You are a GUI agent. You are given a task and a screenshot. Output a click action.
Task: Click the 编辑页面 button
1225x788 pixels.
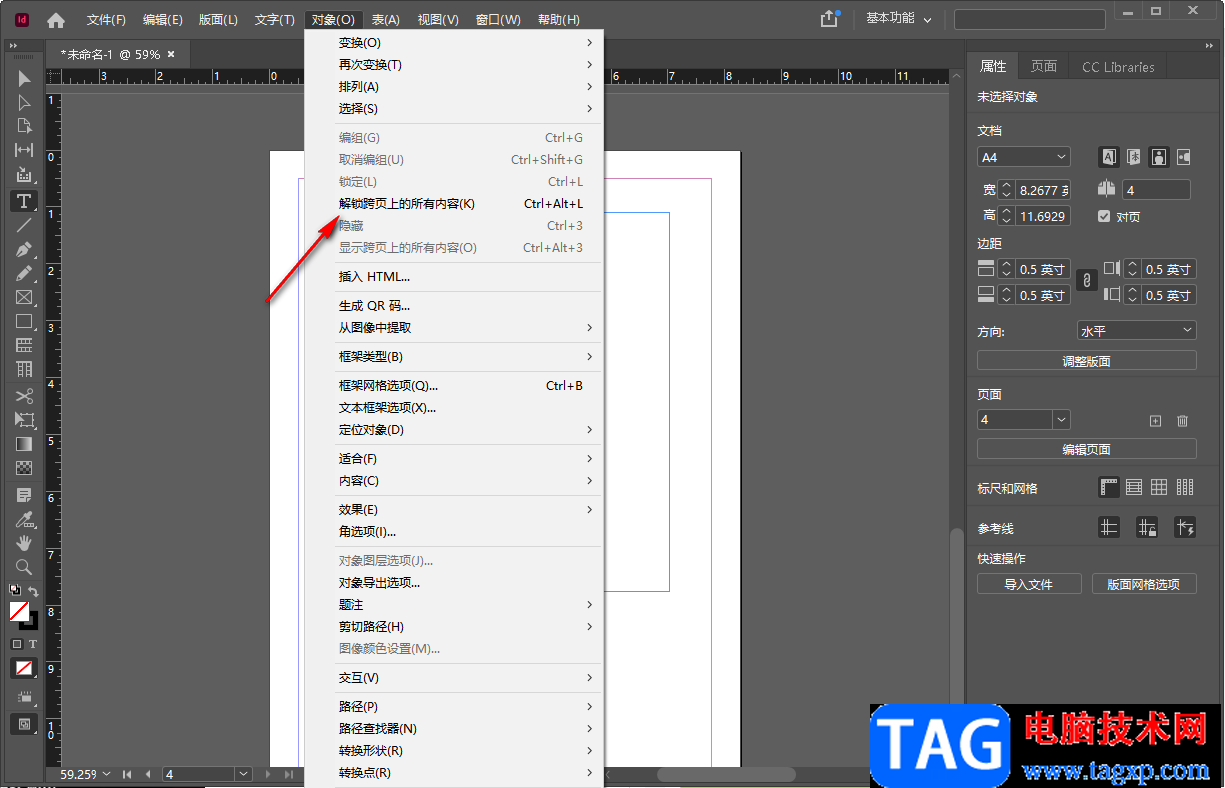1086,449
